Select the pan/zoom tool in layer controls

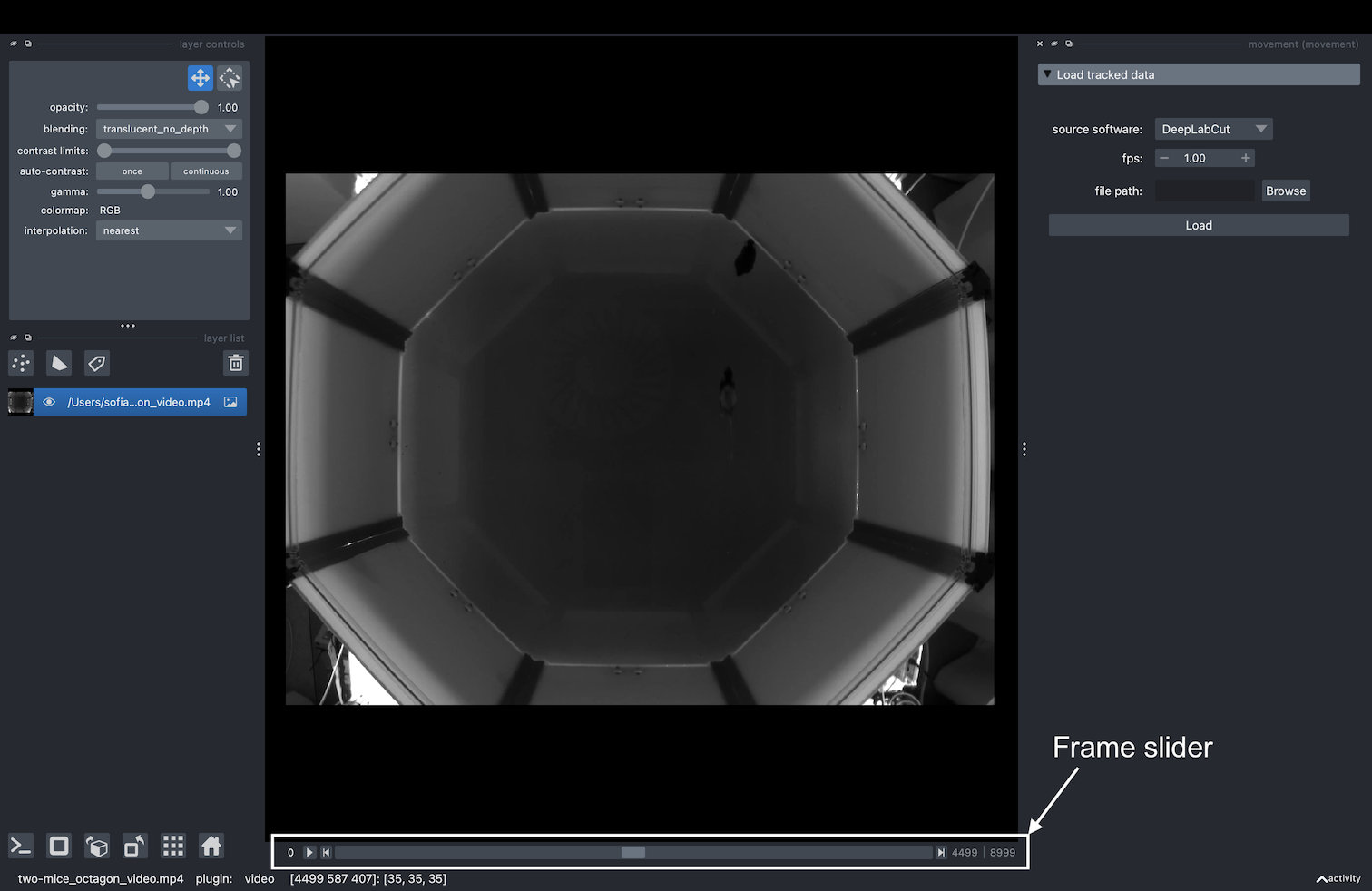tap(200, 78)
